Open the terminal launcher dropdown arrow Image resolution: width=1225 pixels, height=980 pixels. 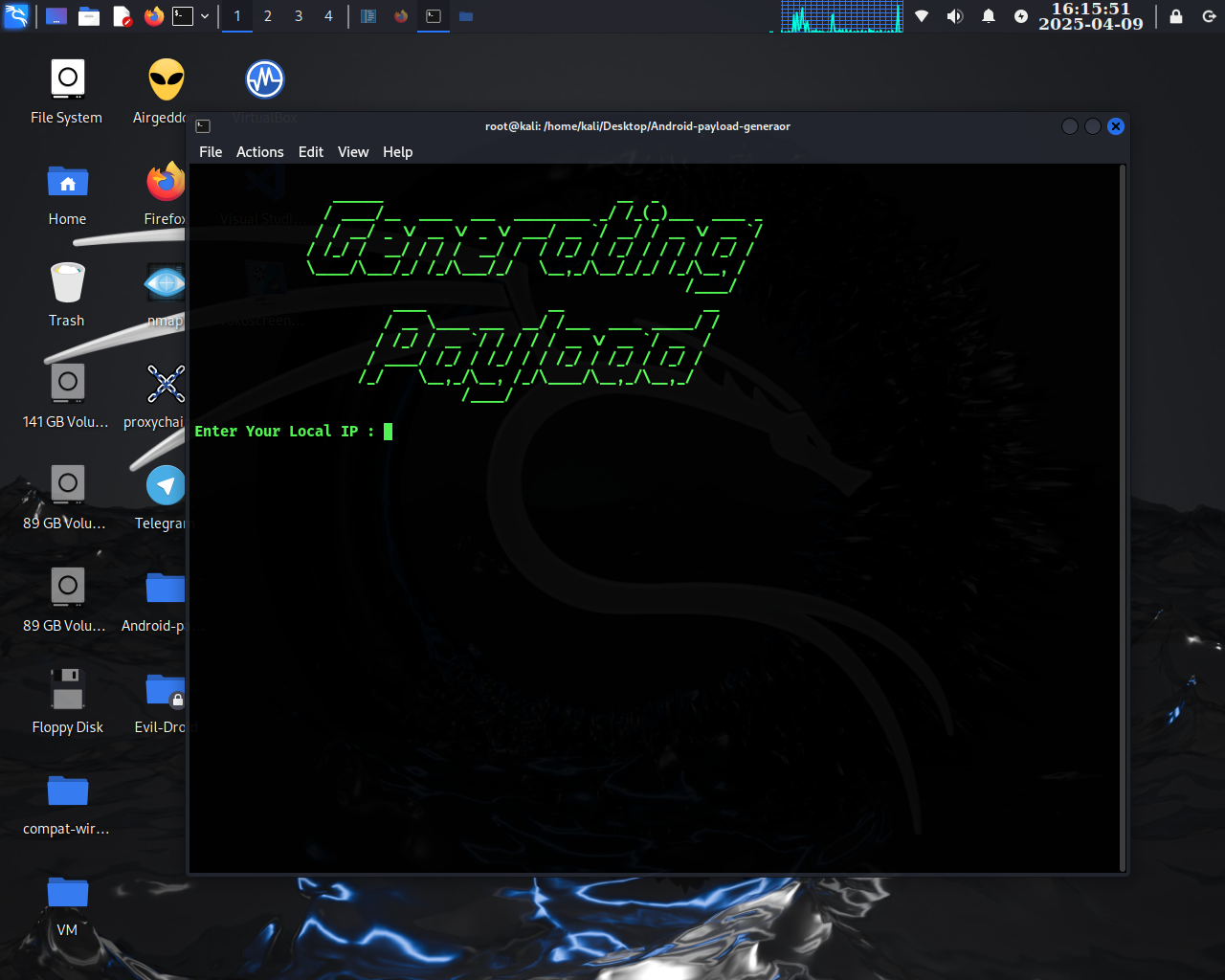(204, 15)
